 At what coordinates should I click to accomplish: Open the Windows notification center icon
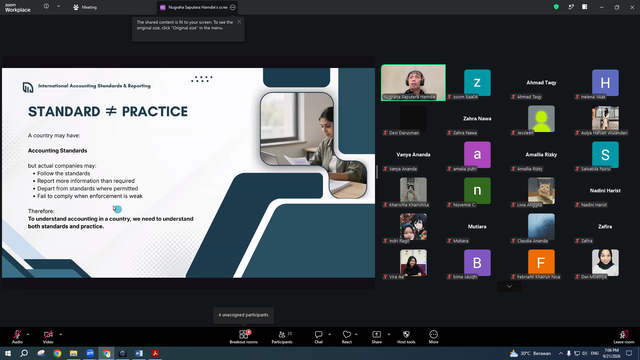point(629,353)
